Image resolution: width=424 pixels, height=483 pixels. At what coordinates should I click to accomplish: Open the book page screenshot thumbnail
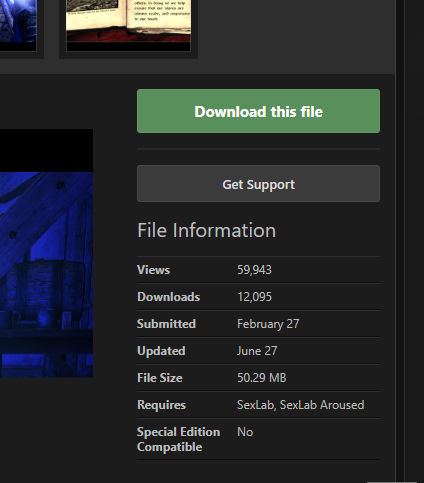129,25
